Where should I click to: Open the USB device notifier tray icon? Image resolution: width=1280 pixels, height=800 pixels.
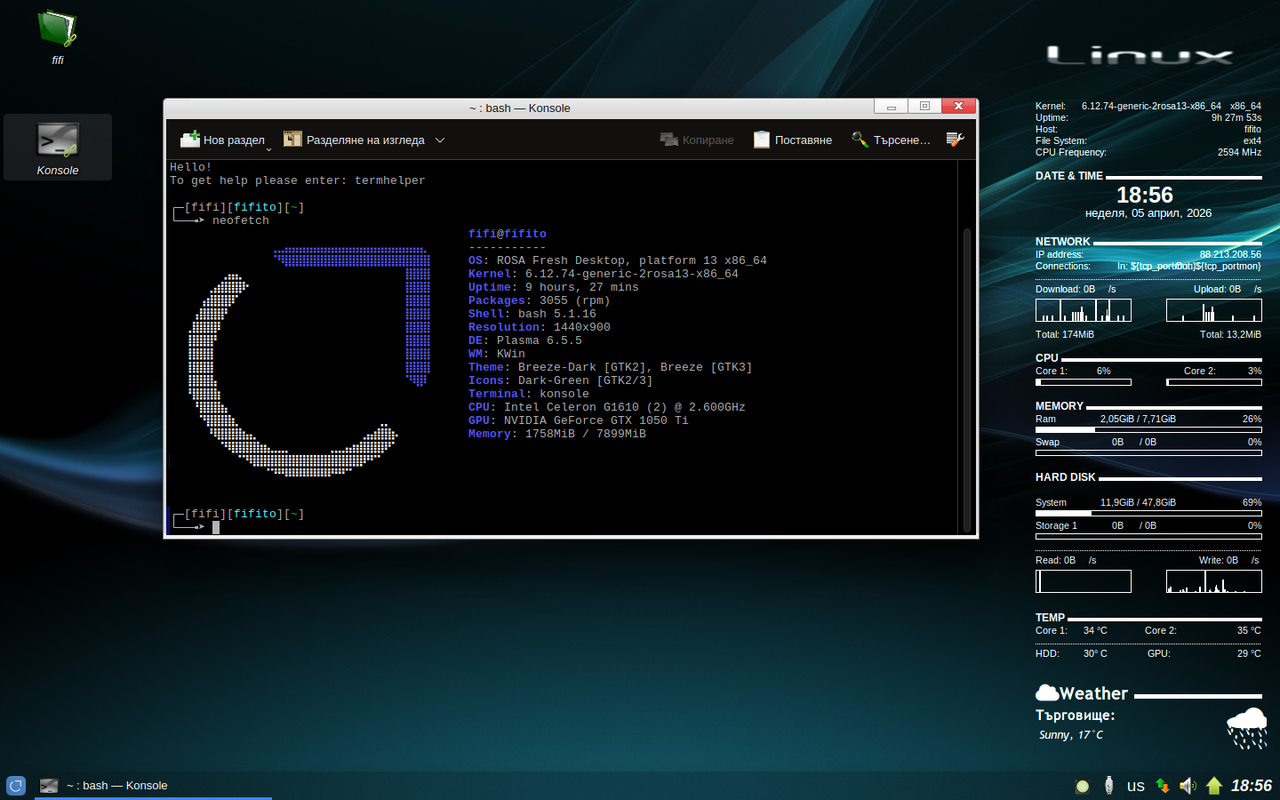click(1108, 786)
